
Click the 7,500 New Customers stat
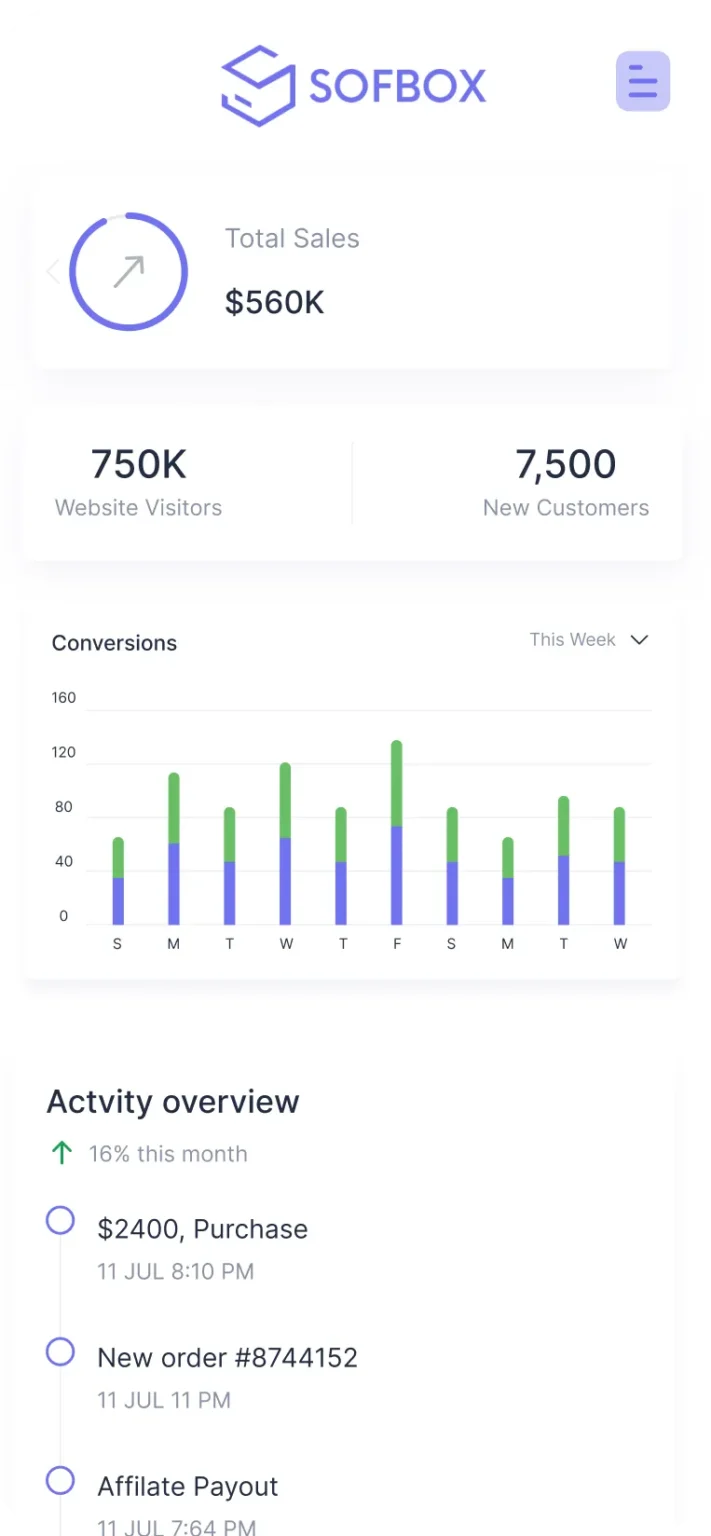click(565, 482)
